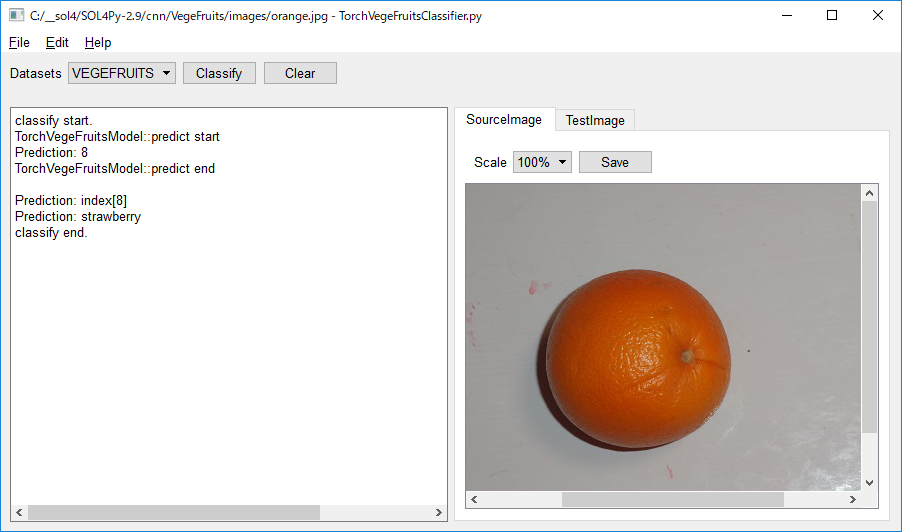
Task: Click 'TorchVegeFruitsModel::predict end' line
Action: click(x=115, y=169)
